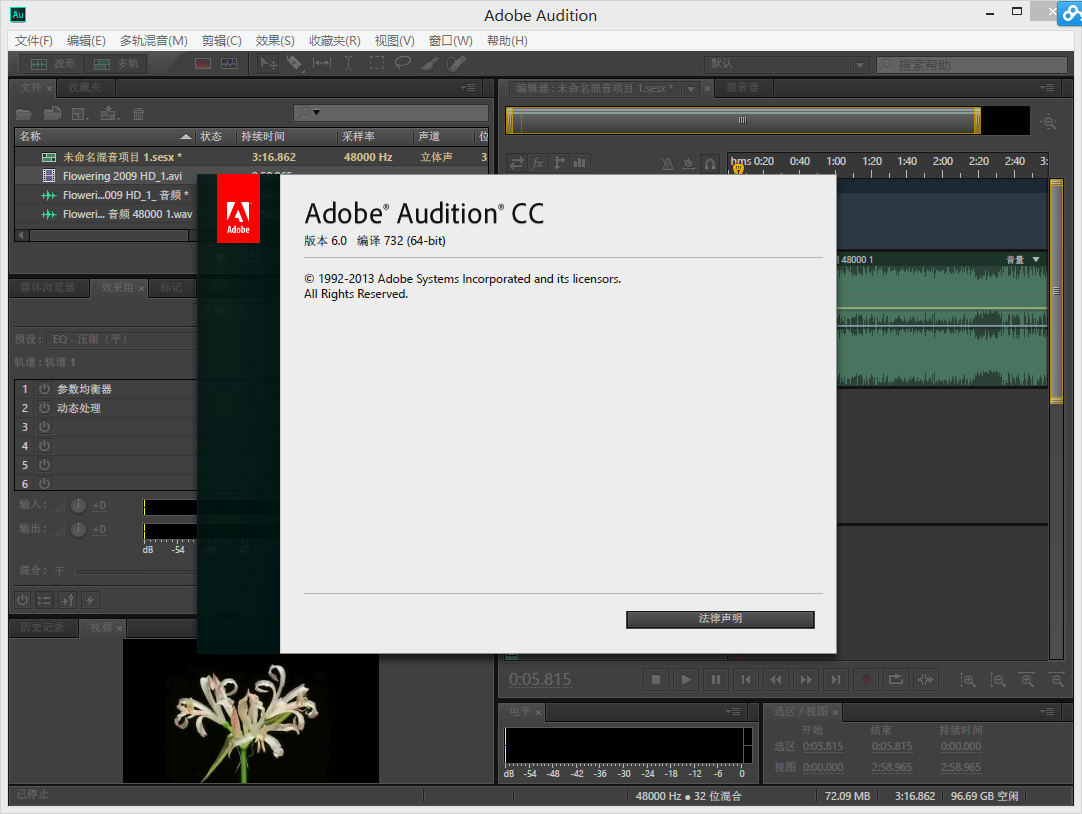This screenshot has height=814, width=1082.
Task: Switch to the 收藏夹 tab
Action: point(84,87)
